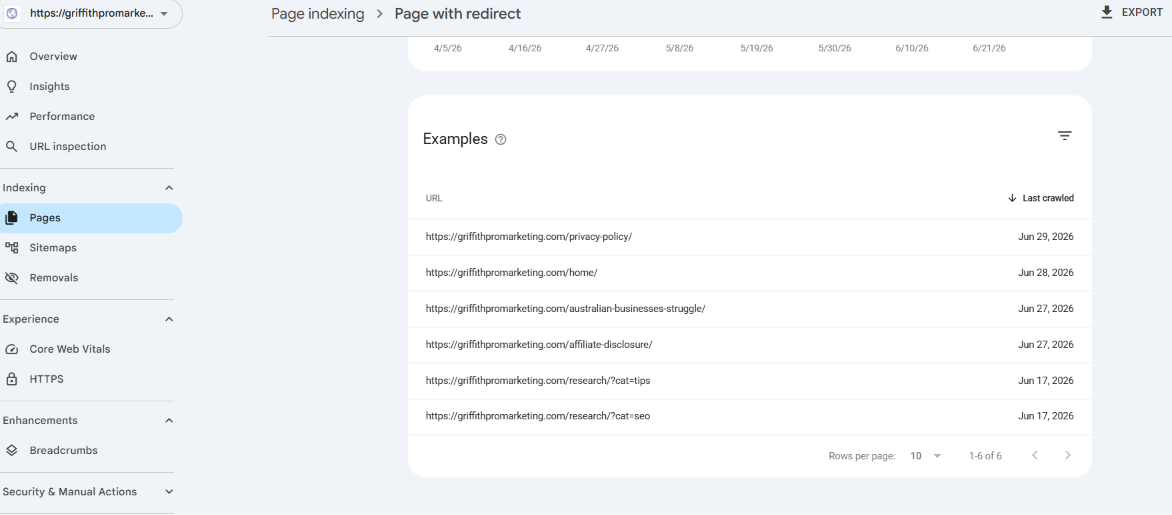This screenshot has width=1172, height=515.
Task: Click the Pages document icon
Action: 11,218
